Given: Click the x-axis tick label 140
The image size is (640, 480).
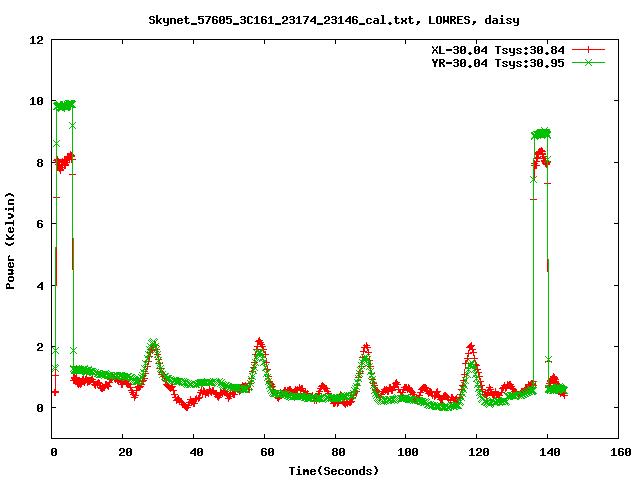Looking at the screenshot, I should (550, 452).
